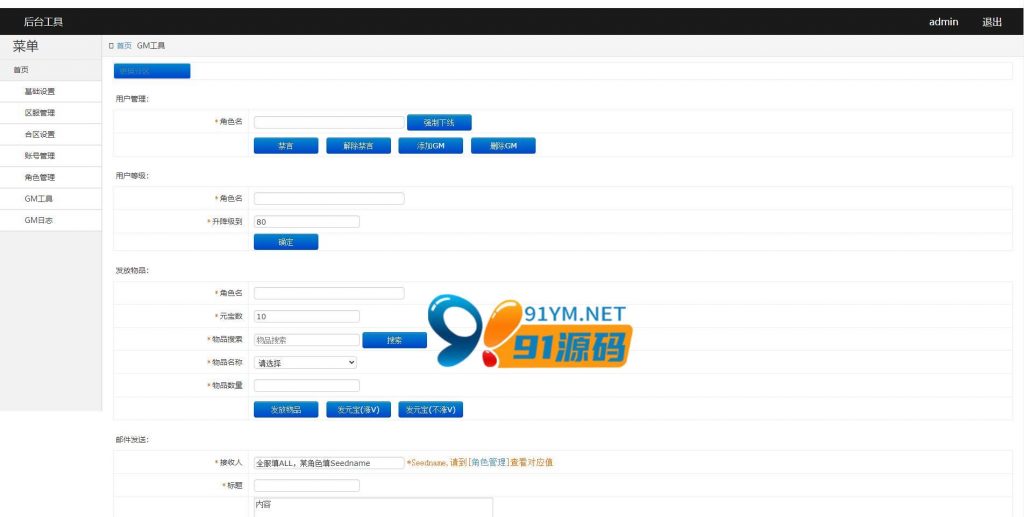This screenshot has width=1024, height=517.
Task: Open 区服管理 in the sidebar menu
Action: (x=39, y=113)
